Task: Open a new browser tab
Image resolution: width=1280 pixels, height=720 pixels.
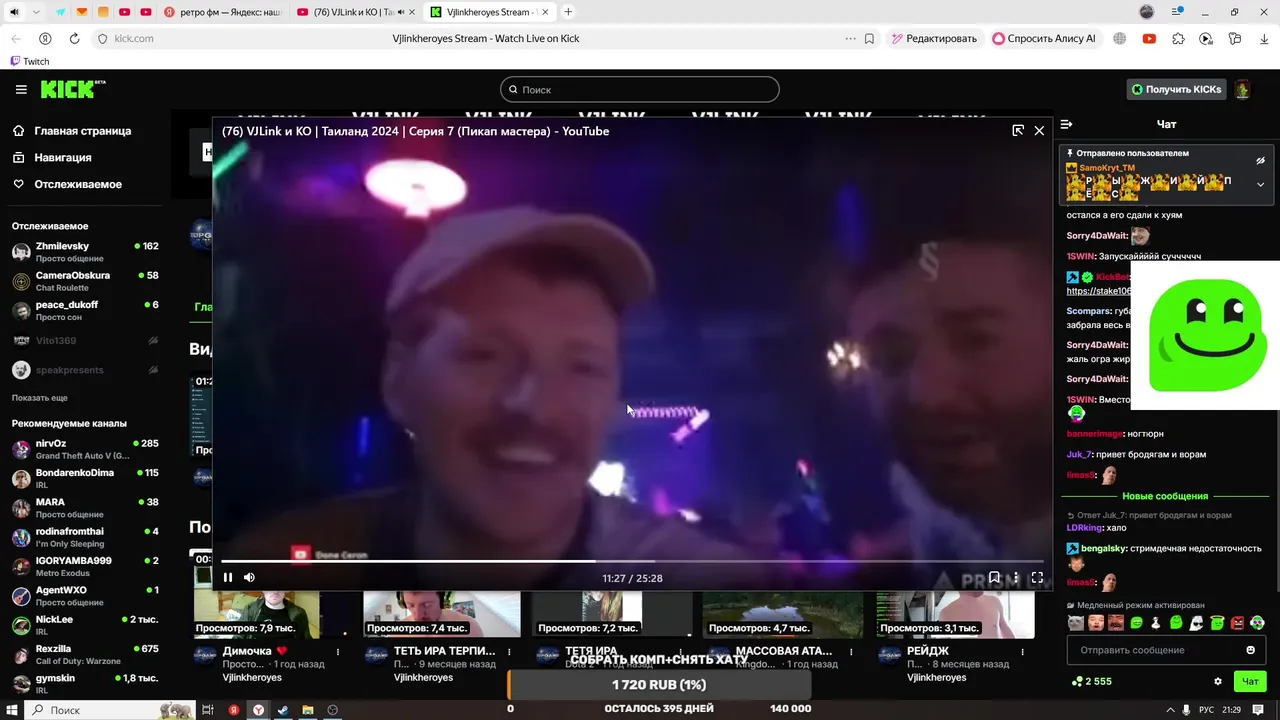Action: coord(568,12)
